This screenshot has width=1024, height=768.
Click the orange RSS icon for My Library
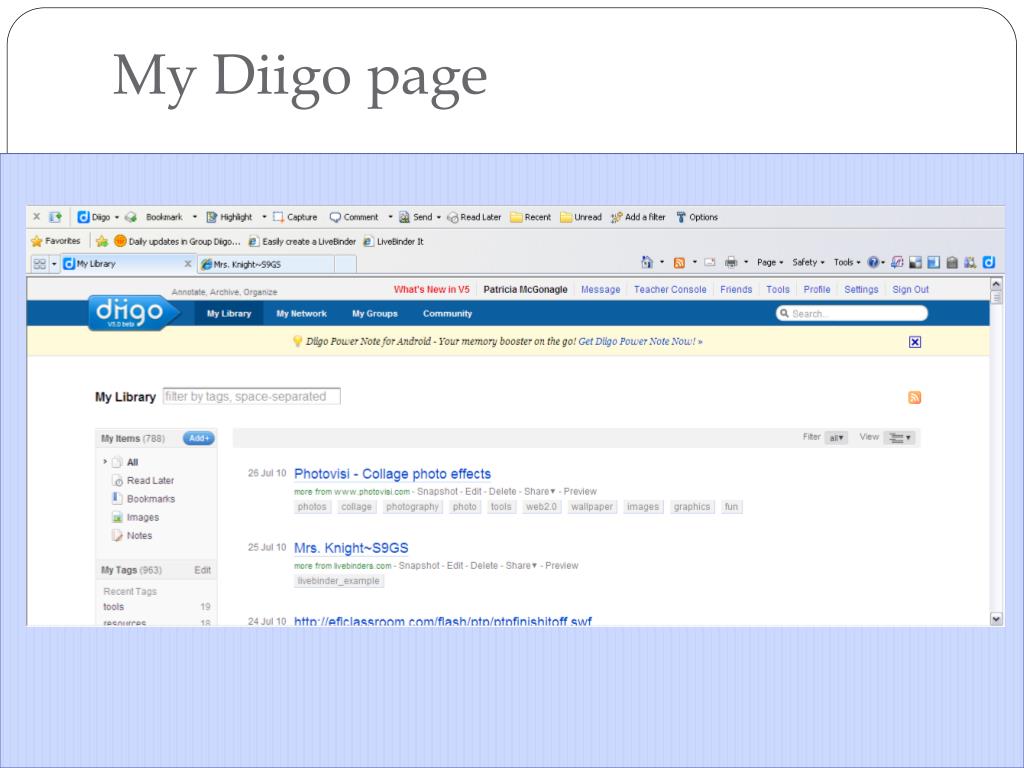click(x=914, y=397)
